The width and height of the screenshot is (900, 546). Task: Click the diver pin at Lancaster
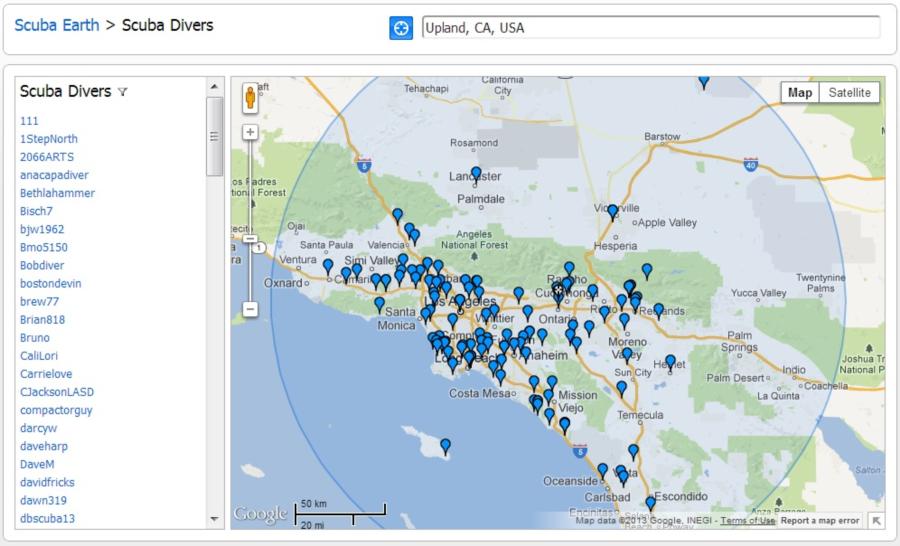[x=476, y=174]
